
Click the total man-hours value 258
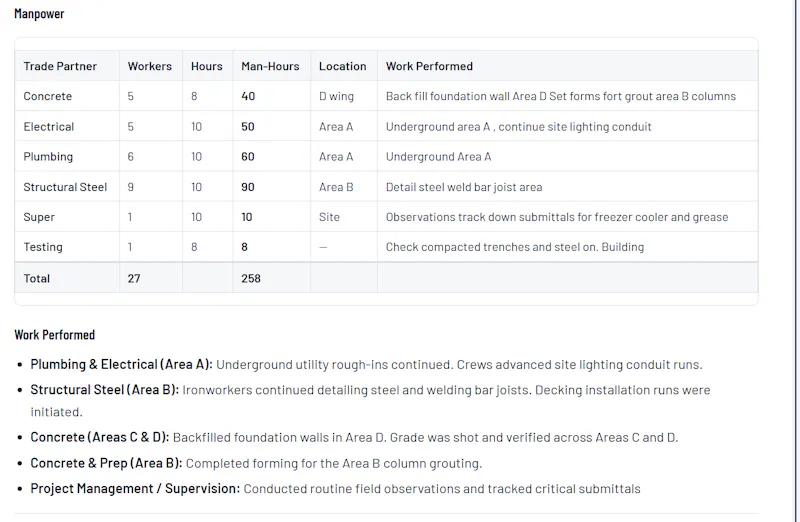pyautogui.click(x=251, y=279)
